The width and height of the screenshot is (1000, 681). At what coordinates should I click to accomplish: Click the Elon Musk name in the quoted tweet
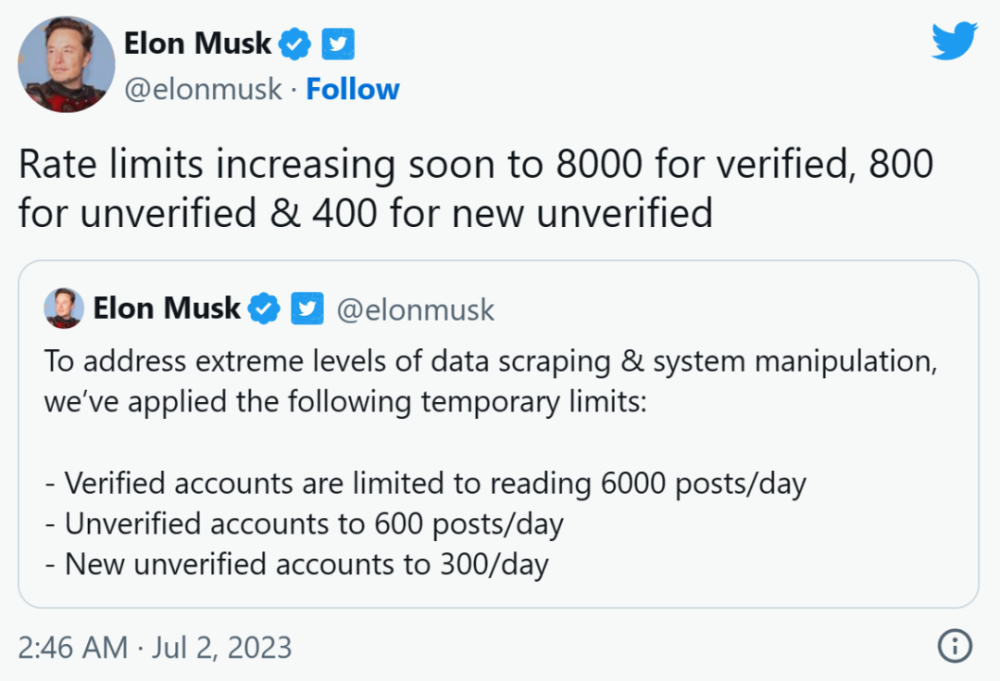[x=167, y=309]
